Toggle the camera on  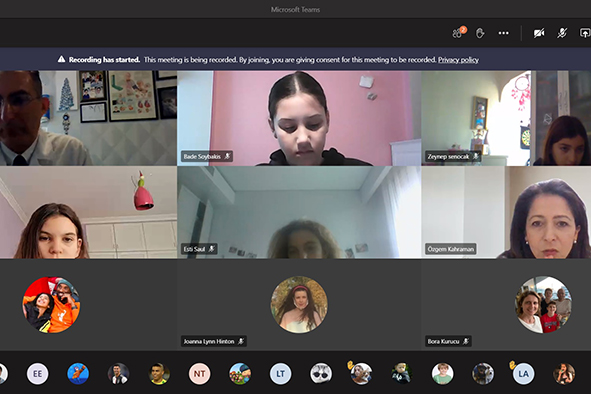coord(539,33)
